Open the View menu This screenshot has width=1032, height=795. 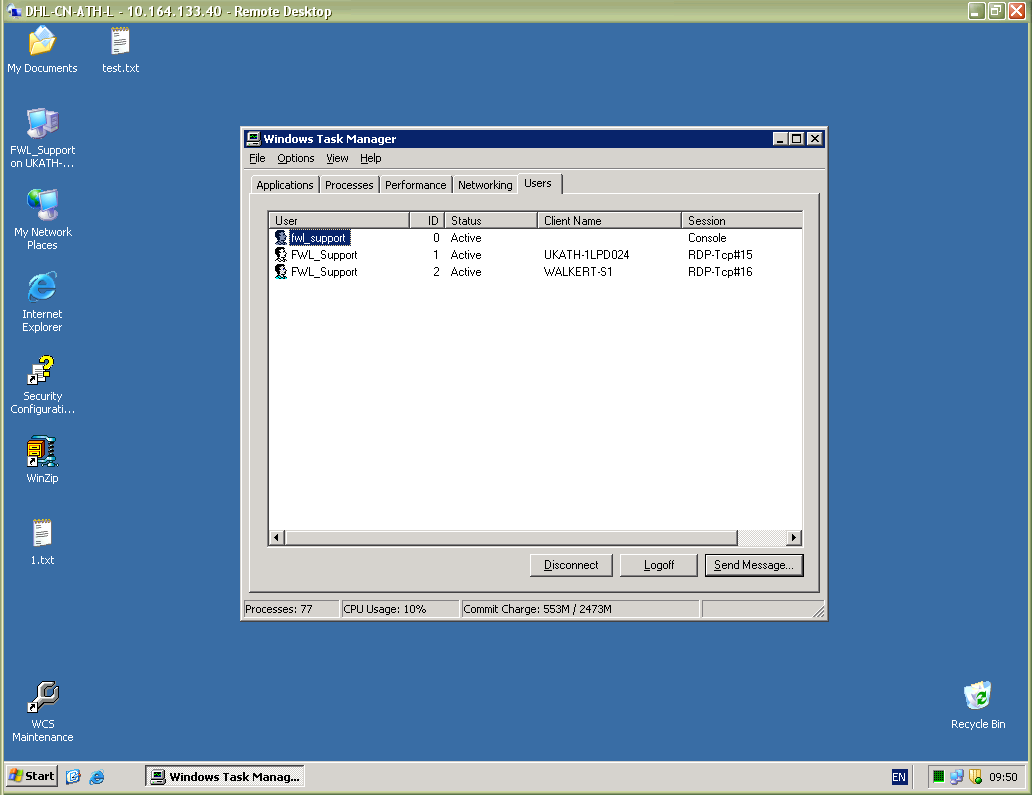click(x=337, y=158)
